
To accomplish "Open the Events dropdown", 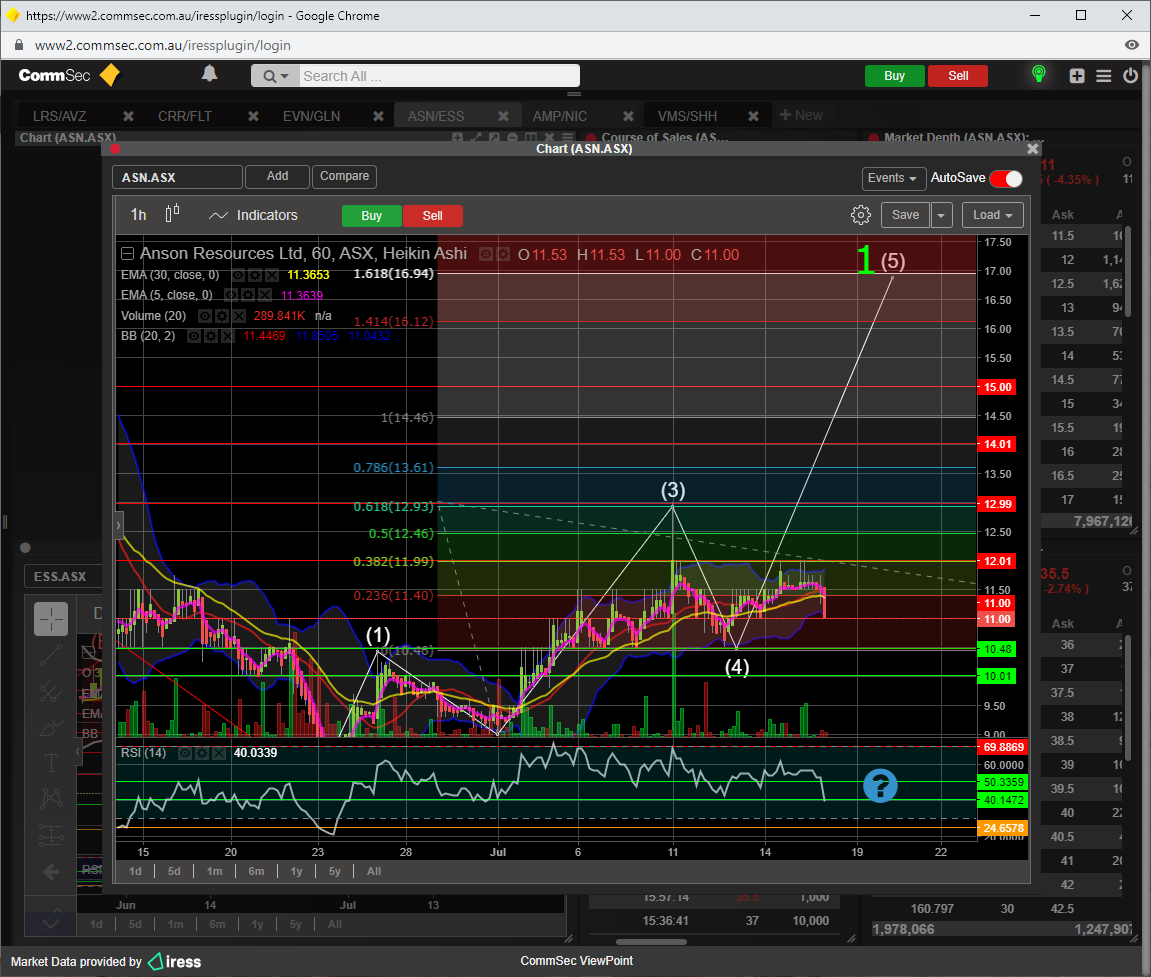I will click(892, 178).
